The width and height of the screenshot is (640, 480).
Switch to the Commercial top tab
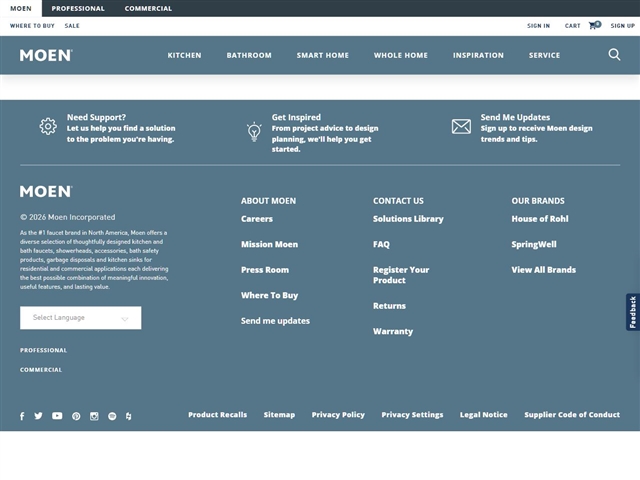(x=148, y=8)
